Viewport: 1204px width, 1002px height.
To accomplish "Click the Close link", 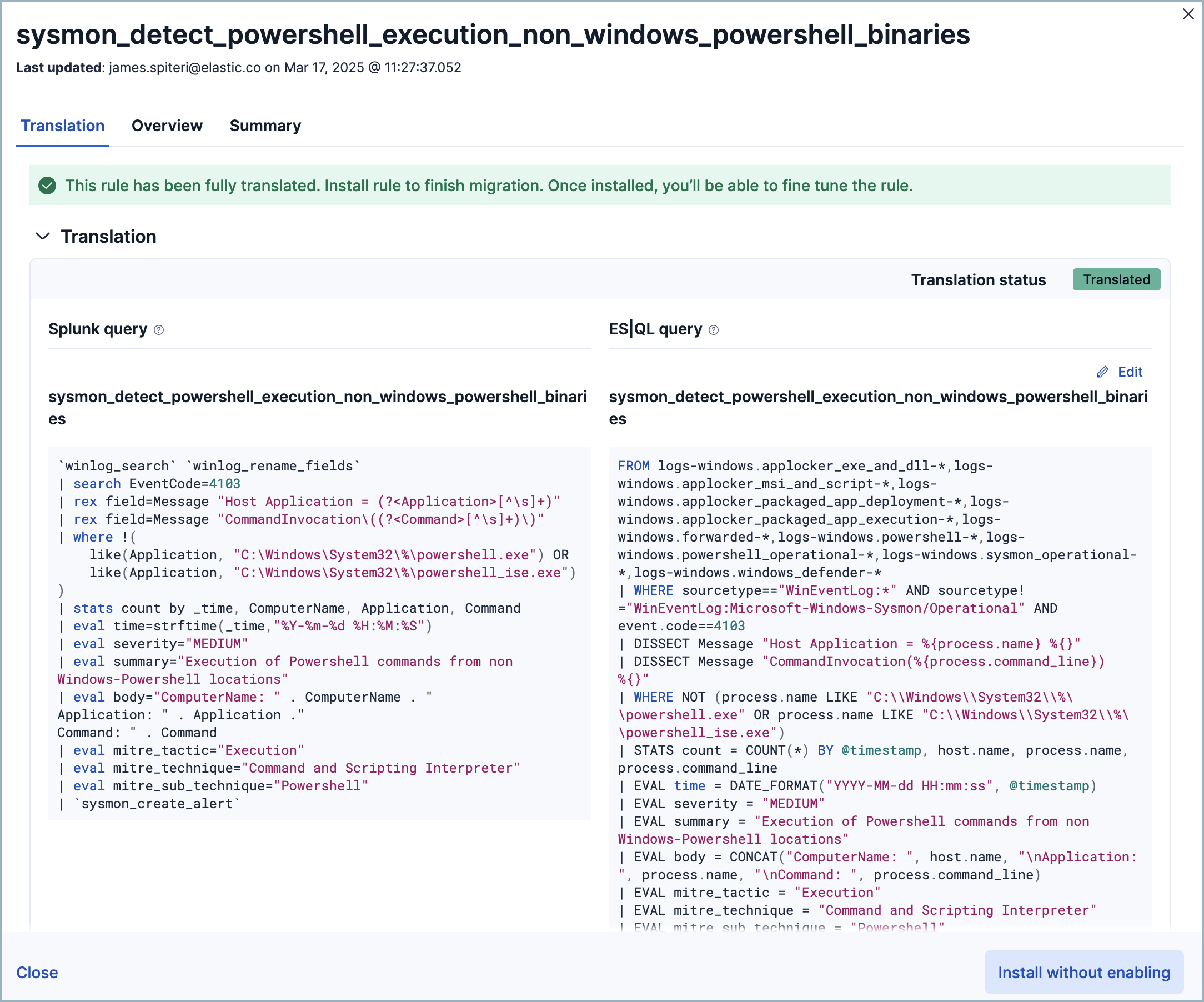I will (37, 972).
